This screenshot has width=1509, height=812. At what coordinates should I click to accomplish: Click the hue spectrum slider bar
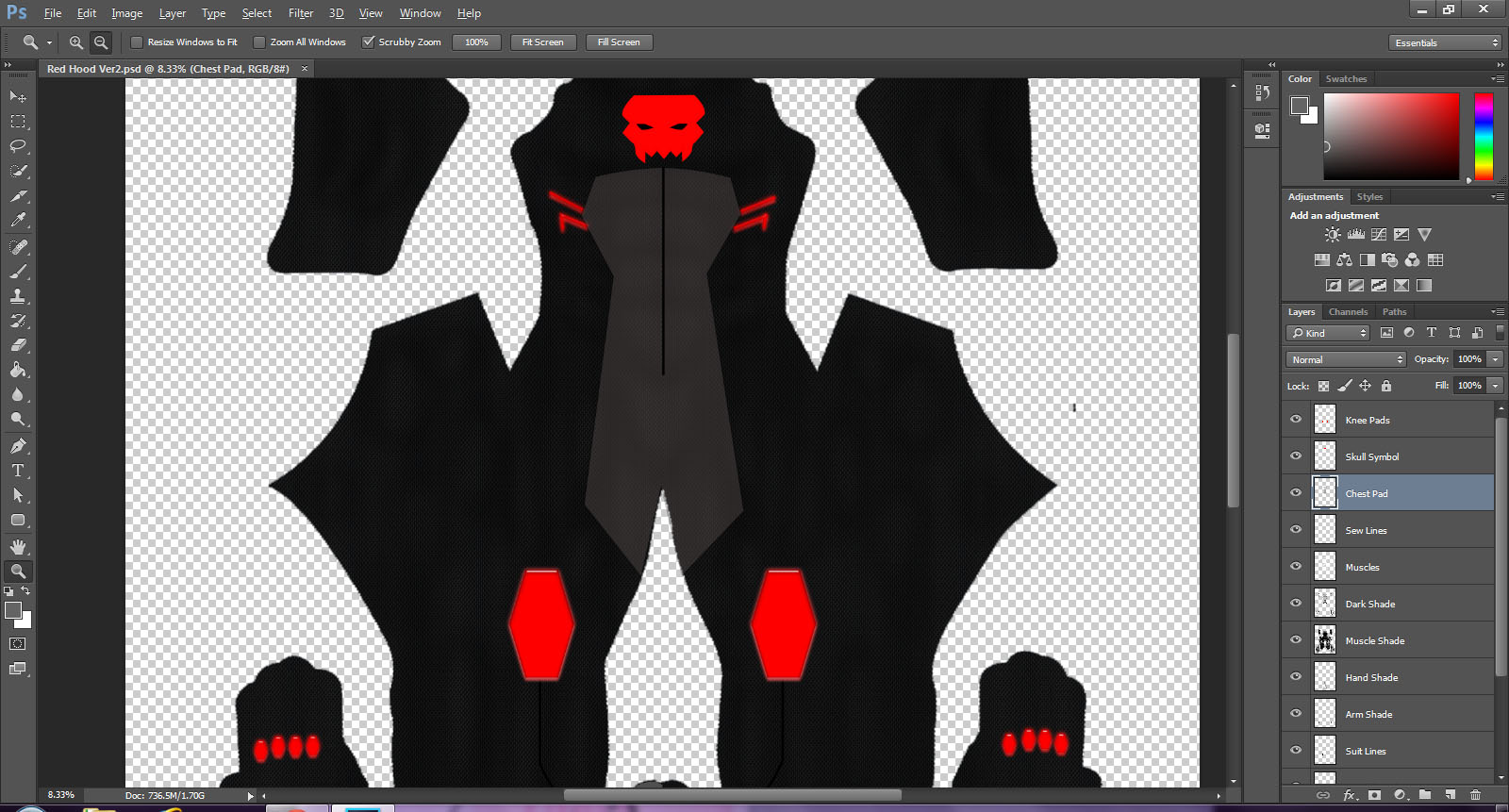pyautogui.click(x=1484, y=137)
